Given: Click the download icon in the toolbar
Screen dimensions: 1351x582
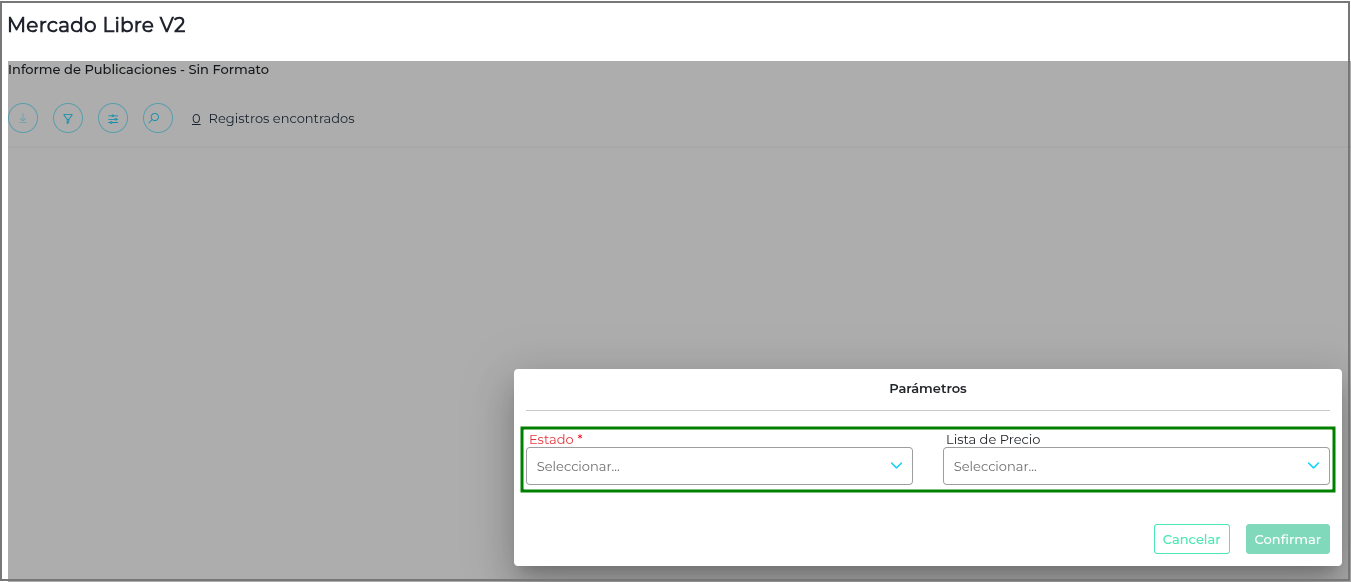Looking at the screenshot, I should (23, 119).
